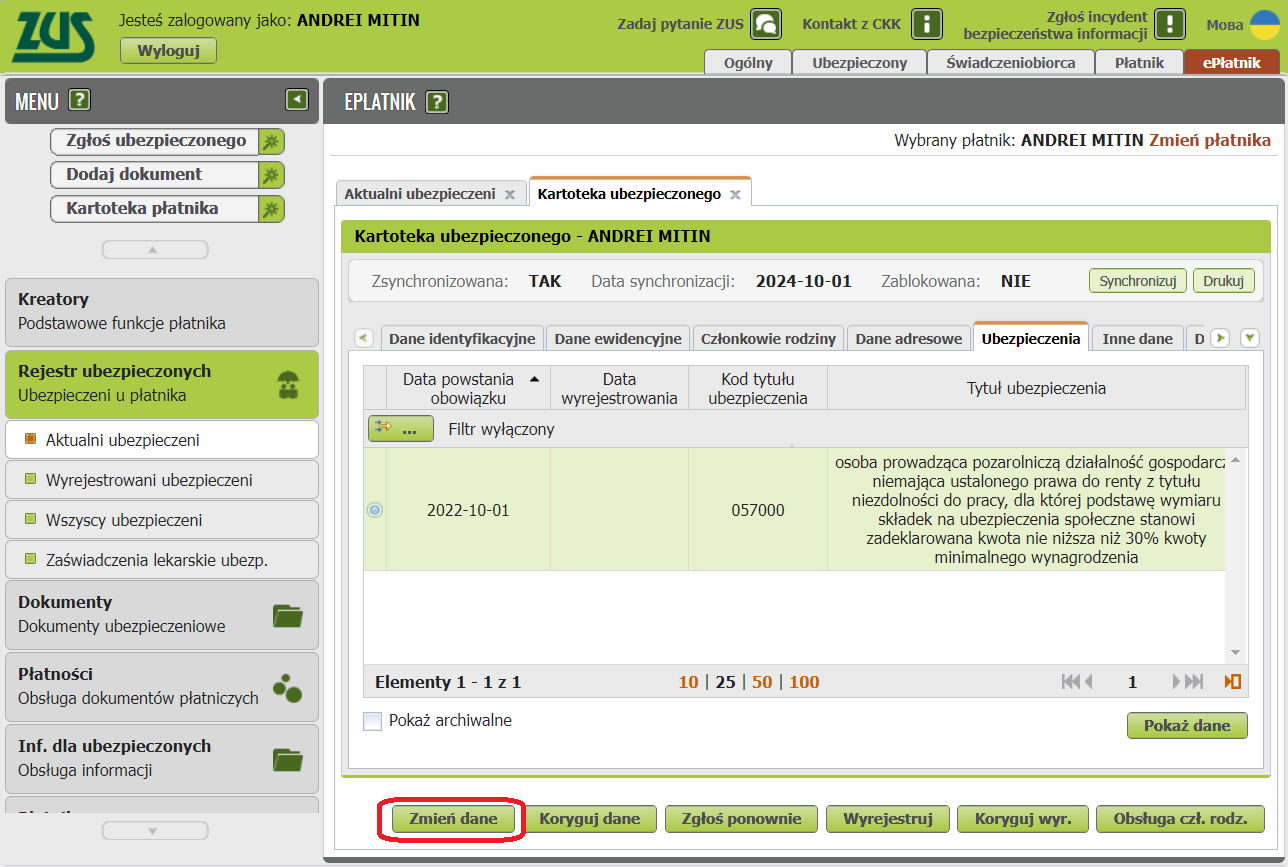Enable the Pokaż archiwalne checkbox
The width and height of the screenshot is (1288, 867).
[x=373, y=721]
